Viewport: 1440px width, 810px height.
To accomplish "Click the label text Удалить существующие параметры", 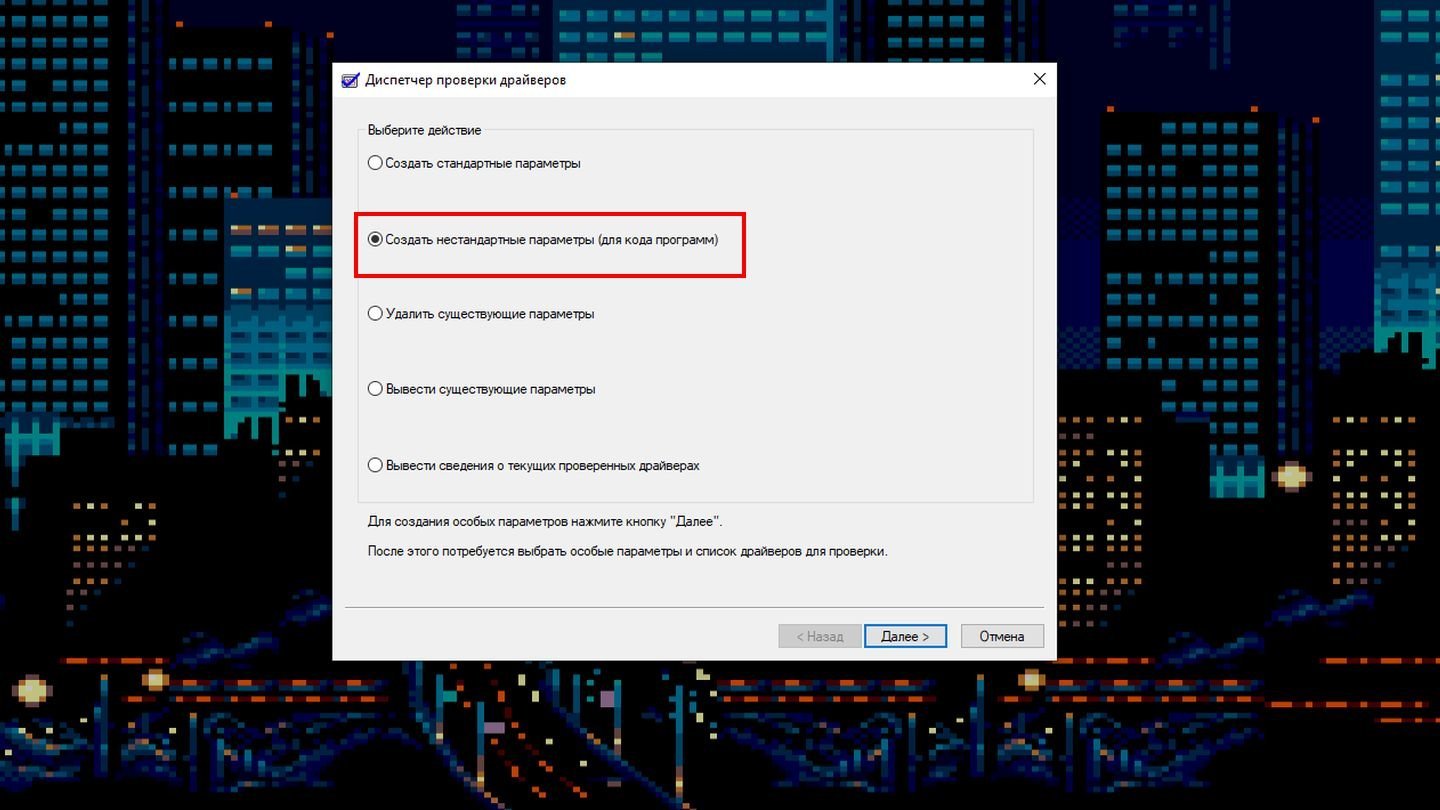I will click(490, 314).
